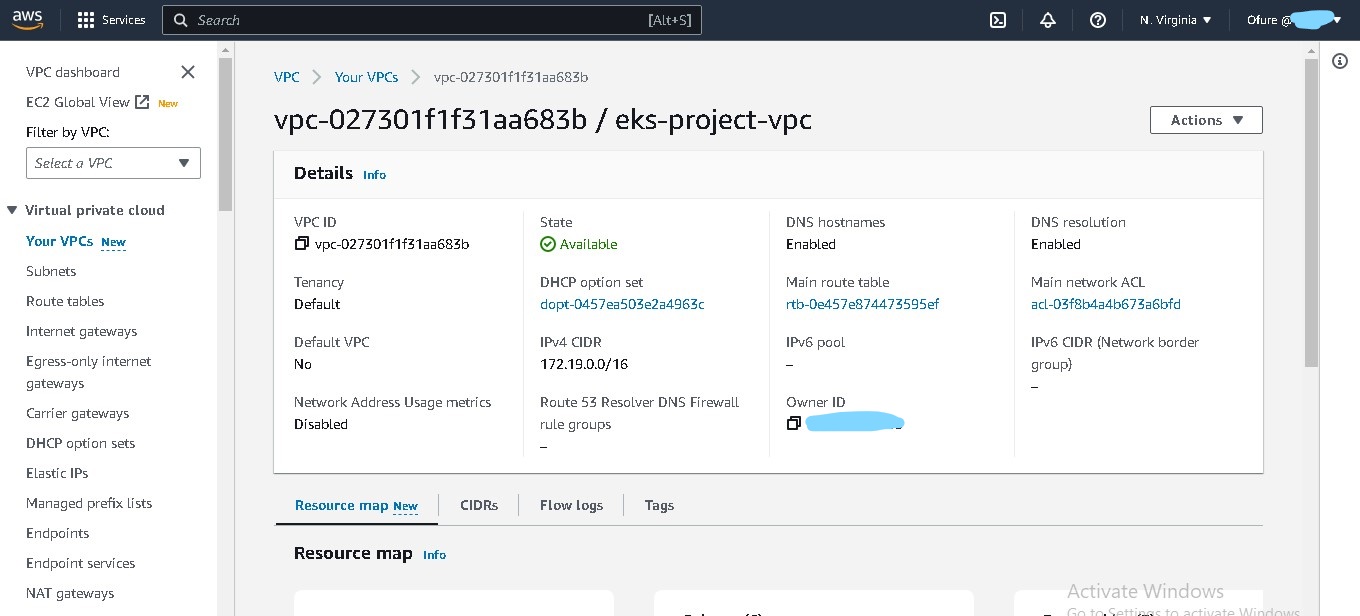Viewport: 1360px width, 616px height.
Task: Click the Details Info link
Action: click(374, 175)
